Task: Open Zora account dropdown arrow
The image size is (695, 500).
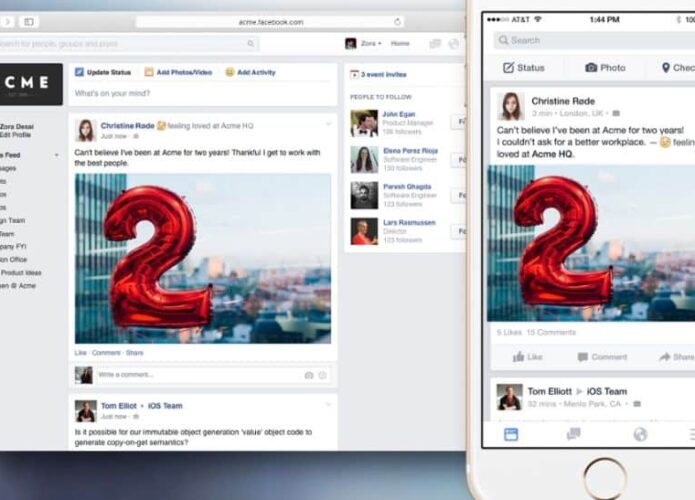Action: coord(379,43)
